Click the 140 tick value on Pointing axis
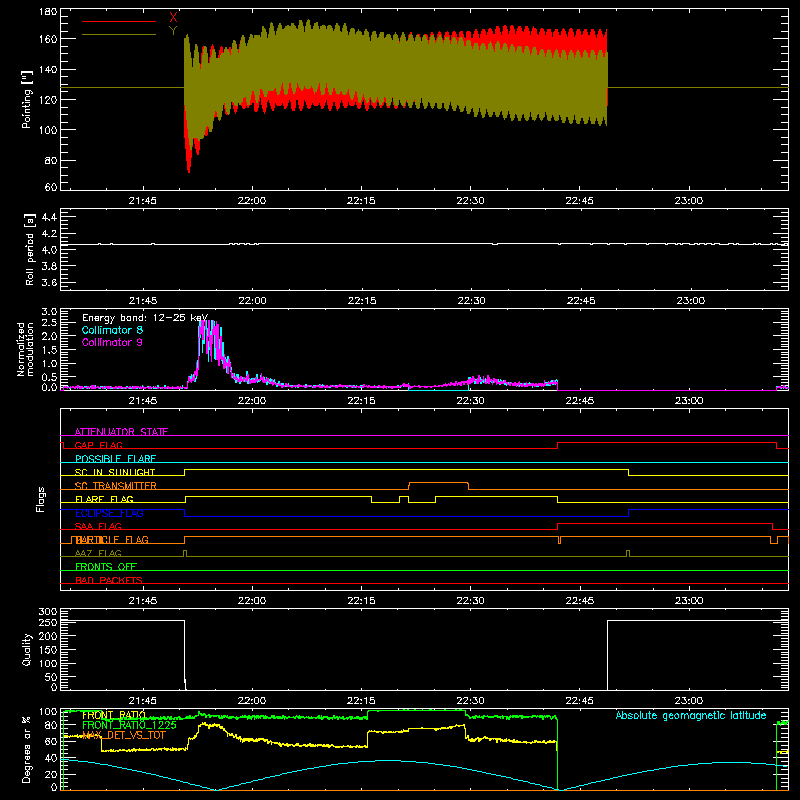The width and height of the screenshot is (800, 800). [x=48, y=69]
